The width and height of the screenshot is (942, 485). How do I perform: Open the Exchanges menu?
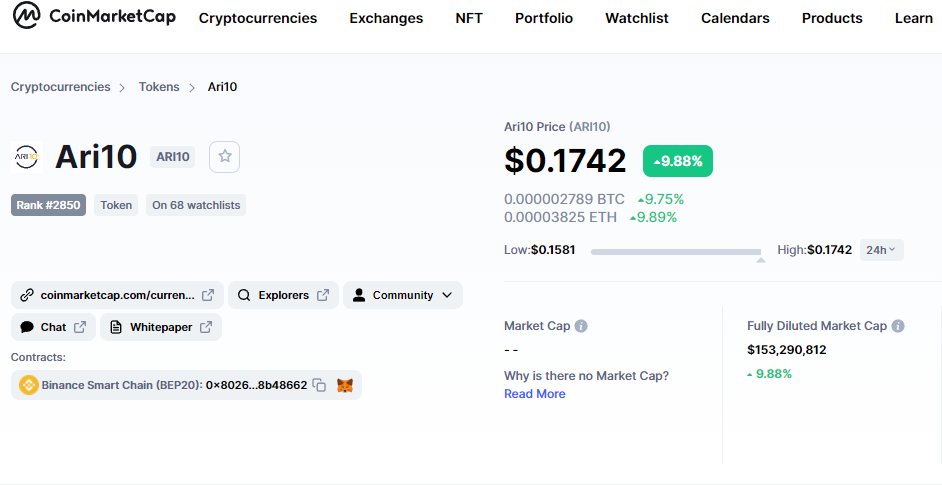386,19
